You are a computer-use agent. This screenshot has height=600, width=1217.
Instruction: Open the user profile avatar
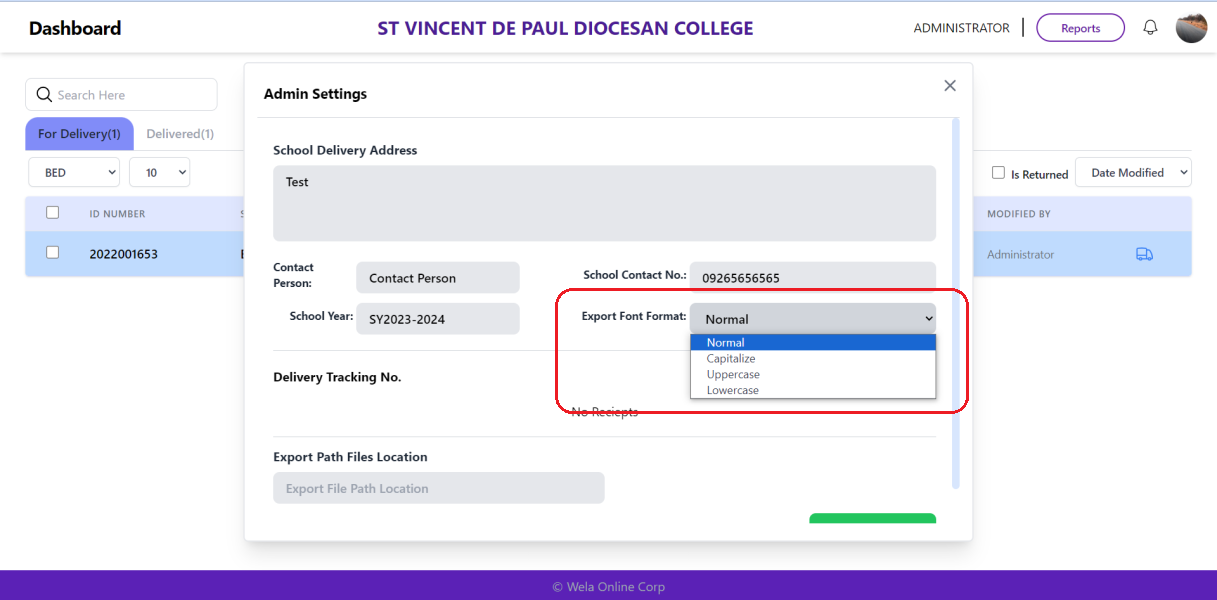click(x=1191, y=28)
